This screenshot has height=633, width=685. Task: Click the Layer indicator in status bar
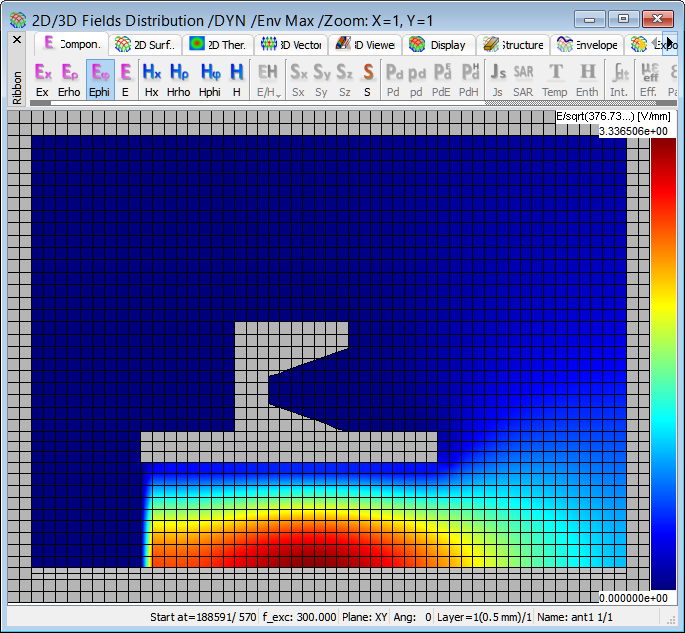pos(482,617)
